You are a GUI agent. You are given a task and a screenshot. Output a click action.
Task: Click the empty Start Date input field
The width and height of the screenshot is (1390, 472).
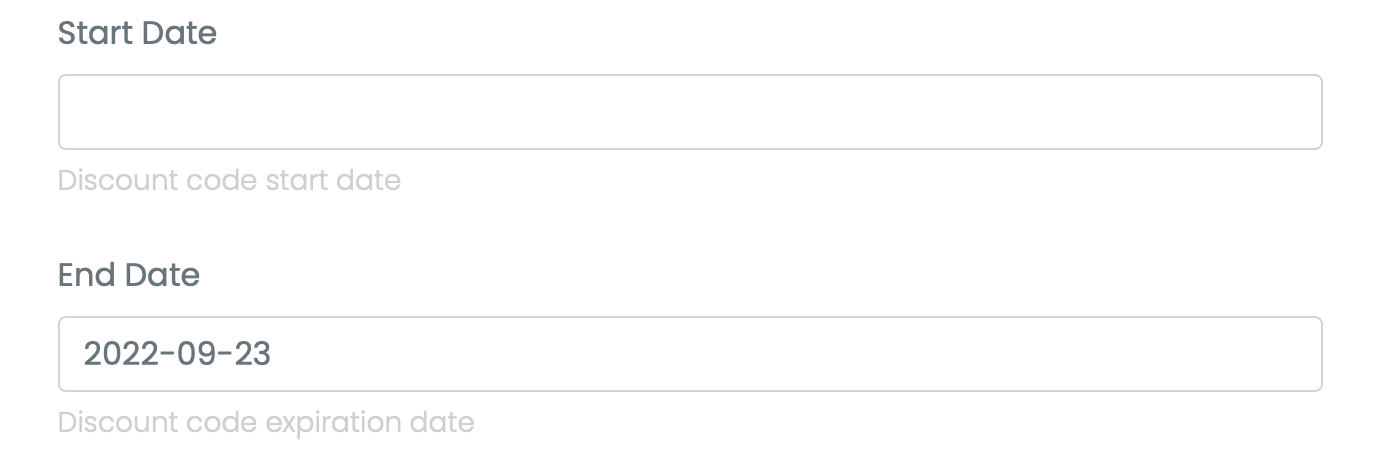click(x=690, y=112)
